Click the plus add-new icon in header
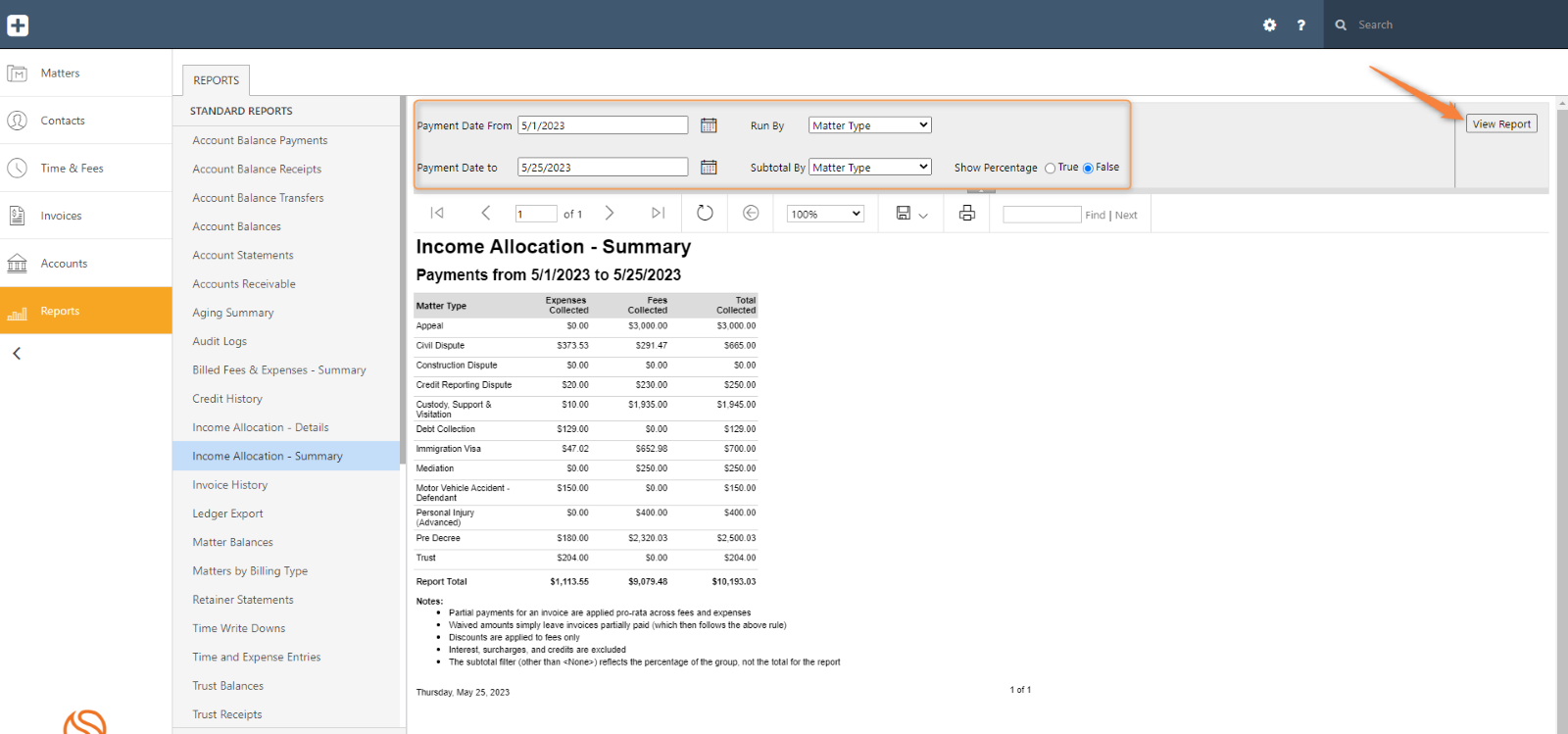The image size is (1568, 734). (x=18, y=25)
